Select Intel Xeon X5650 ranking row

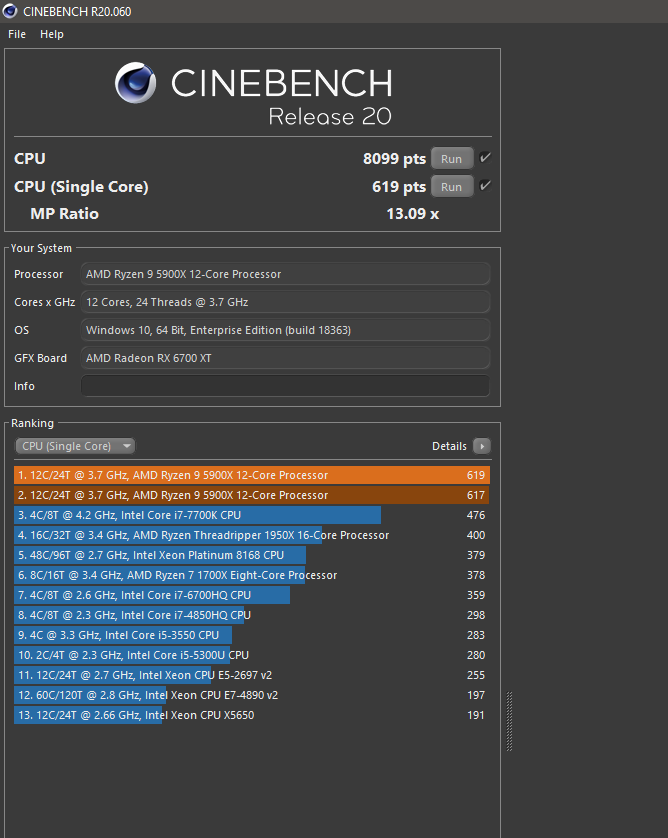(252, 715)
